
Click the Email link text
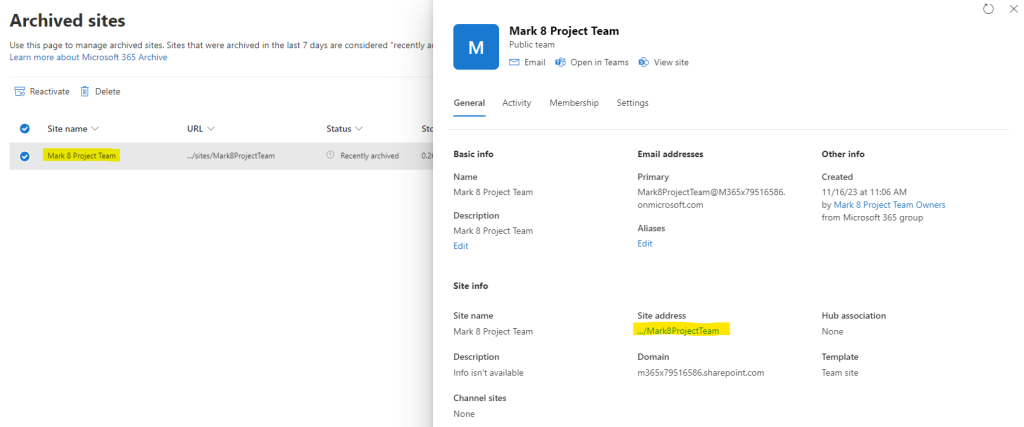point(535,62)
